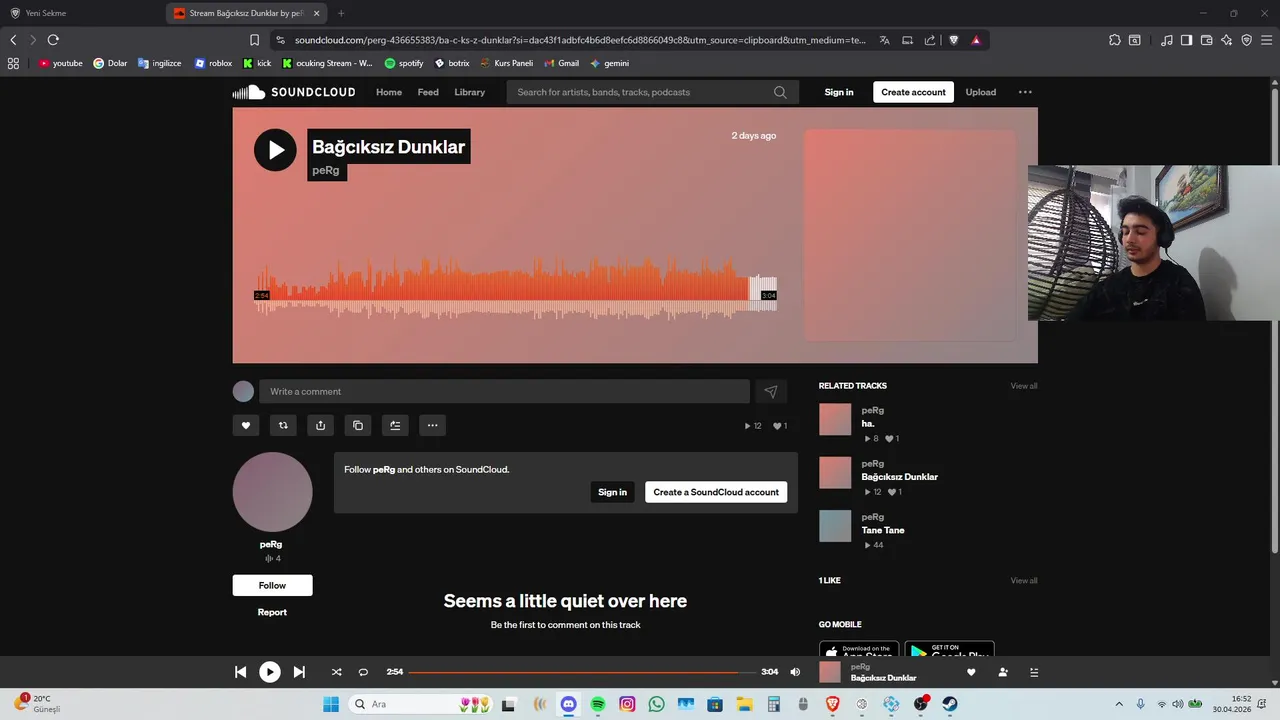Open the More options menu below the comment box

(432, 425)
